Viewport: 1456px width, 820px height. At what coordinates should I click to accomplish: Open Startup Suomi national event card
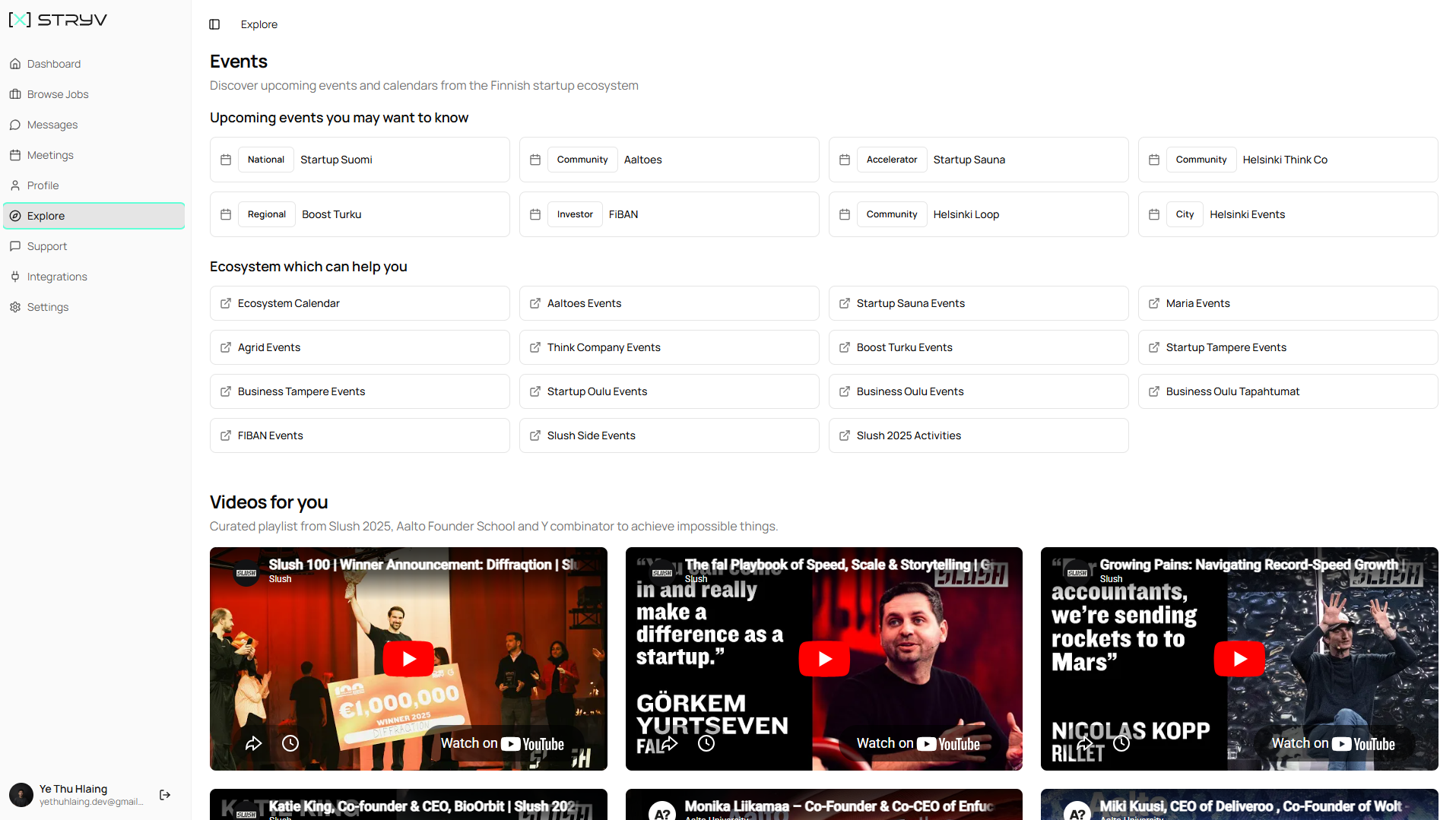coord(360,160)
